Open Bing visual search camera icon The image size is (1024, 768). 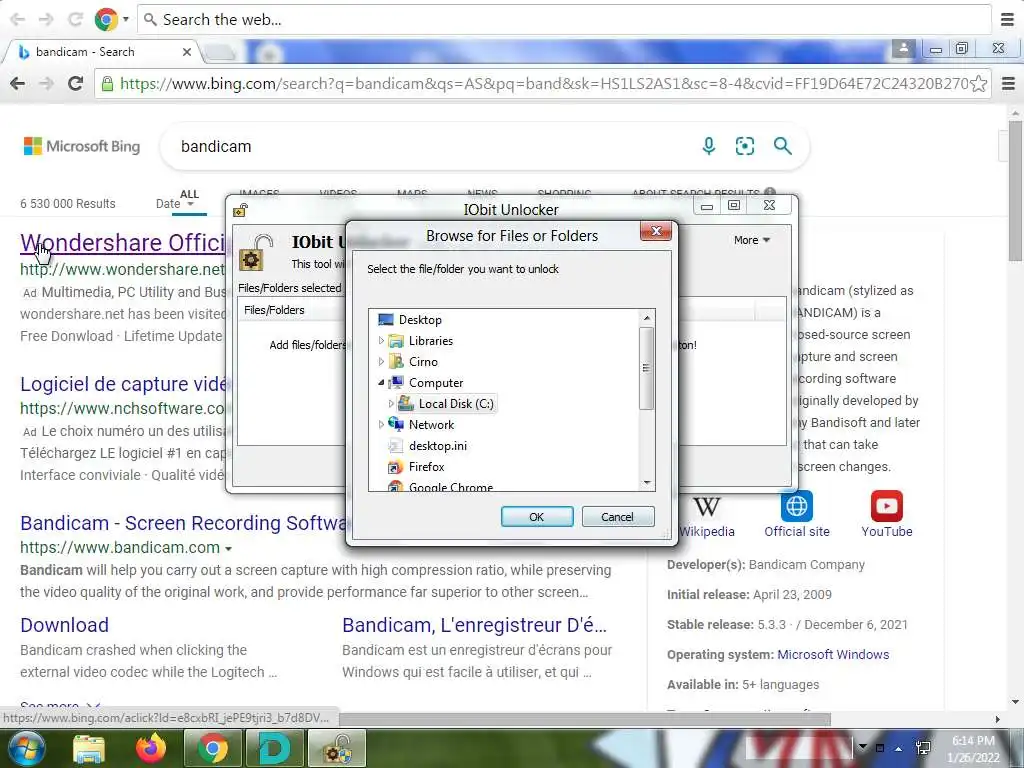(x=745, y=146)
